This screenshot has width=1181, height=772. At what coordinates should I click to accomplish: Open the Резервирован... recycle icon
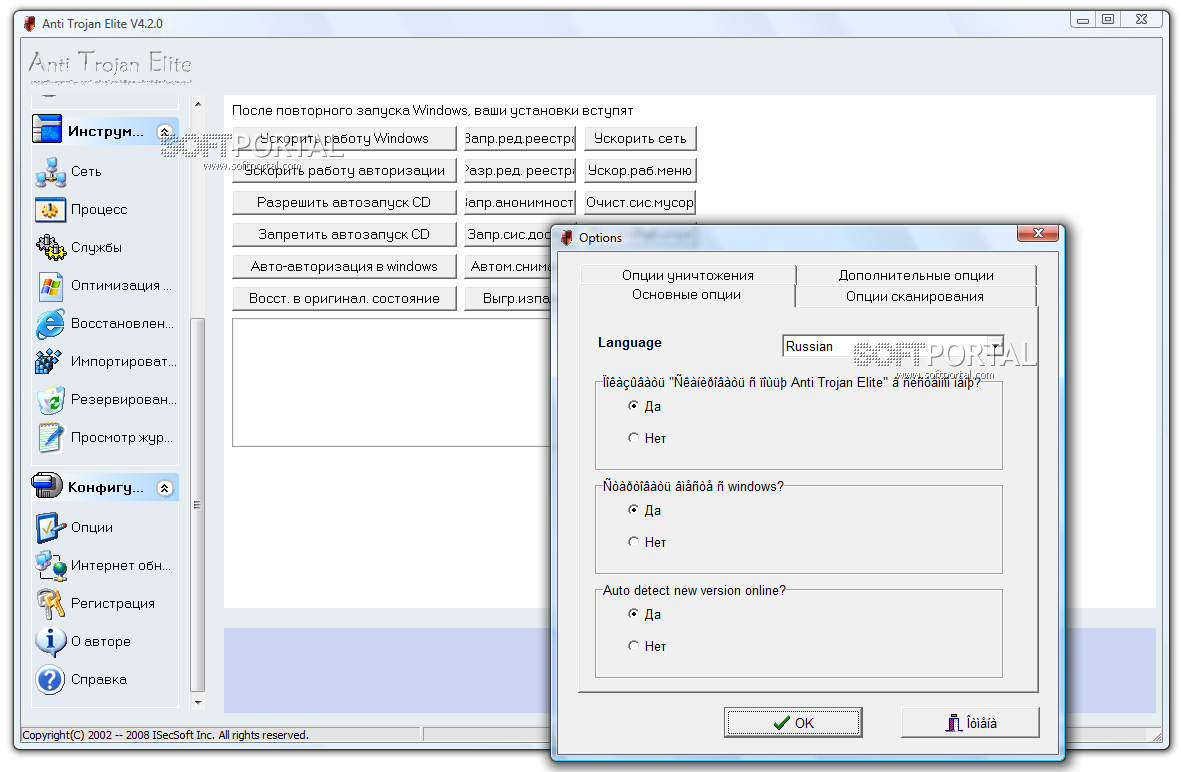[x=50, y=399]
